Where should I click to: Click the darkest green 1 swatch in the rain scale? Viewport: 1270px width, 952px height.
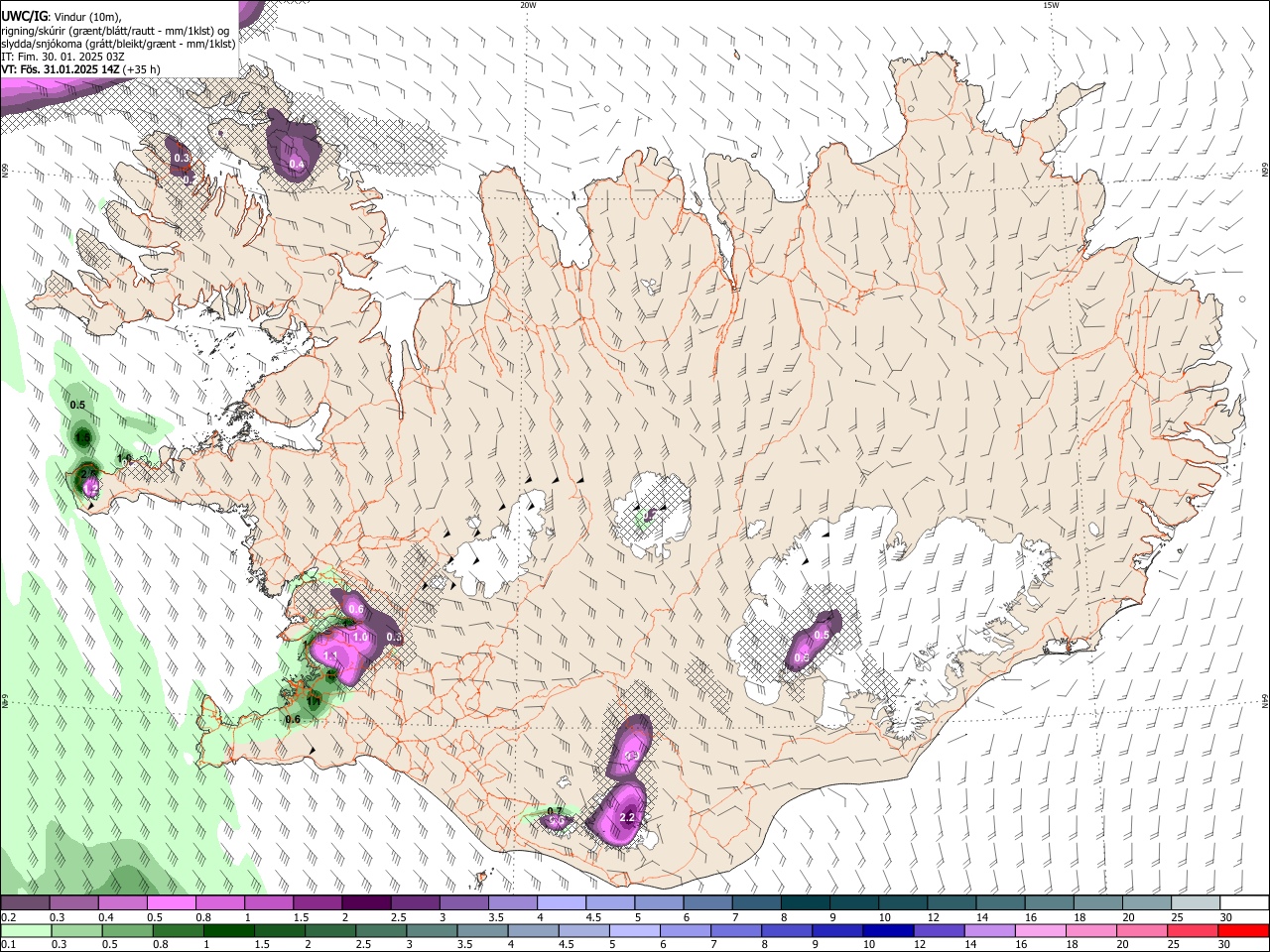[x=229, y=931]
